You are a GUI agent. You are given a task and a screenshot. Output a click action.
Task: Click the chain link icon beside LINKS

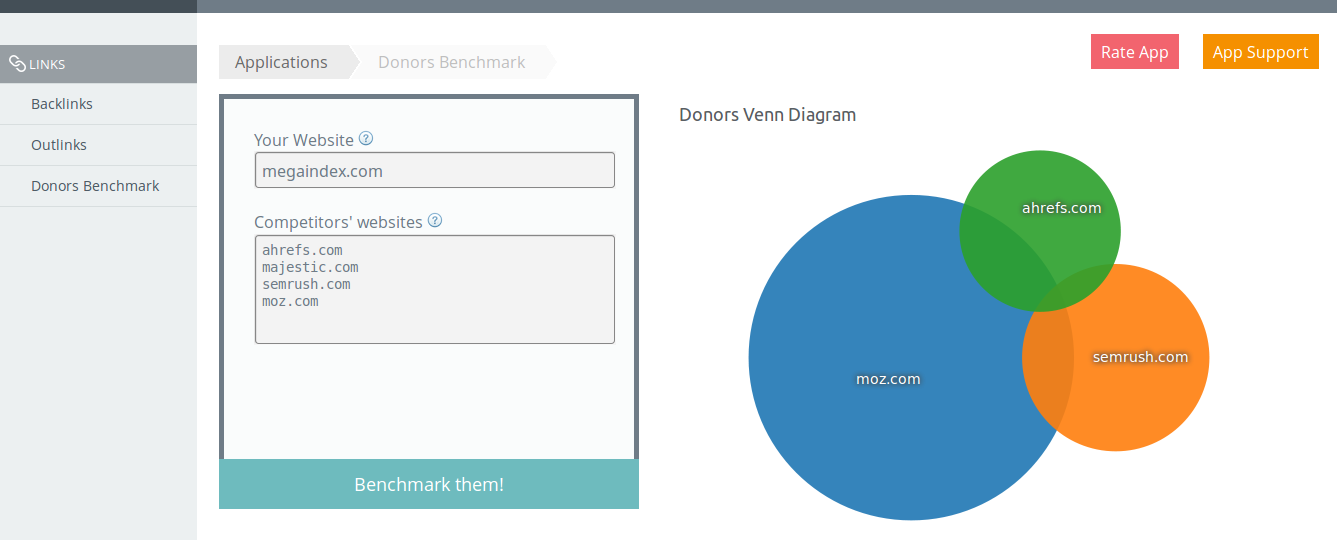[17, 64]
